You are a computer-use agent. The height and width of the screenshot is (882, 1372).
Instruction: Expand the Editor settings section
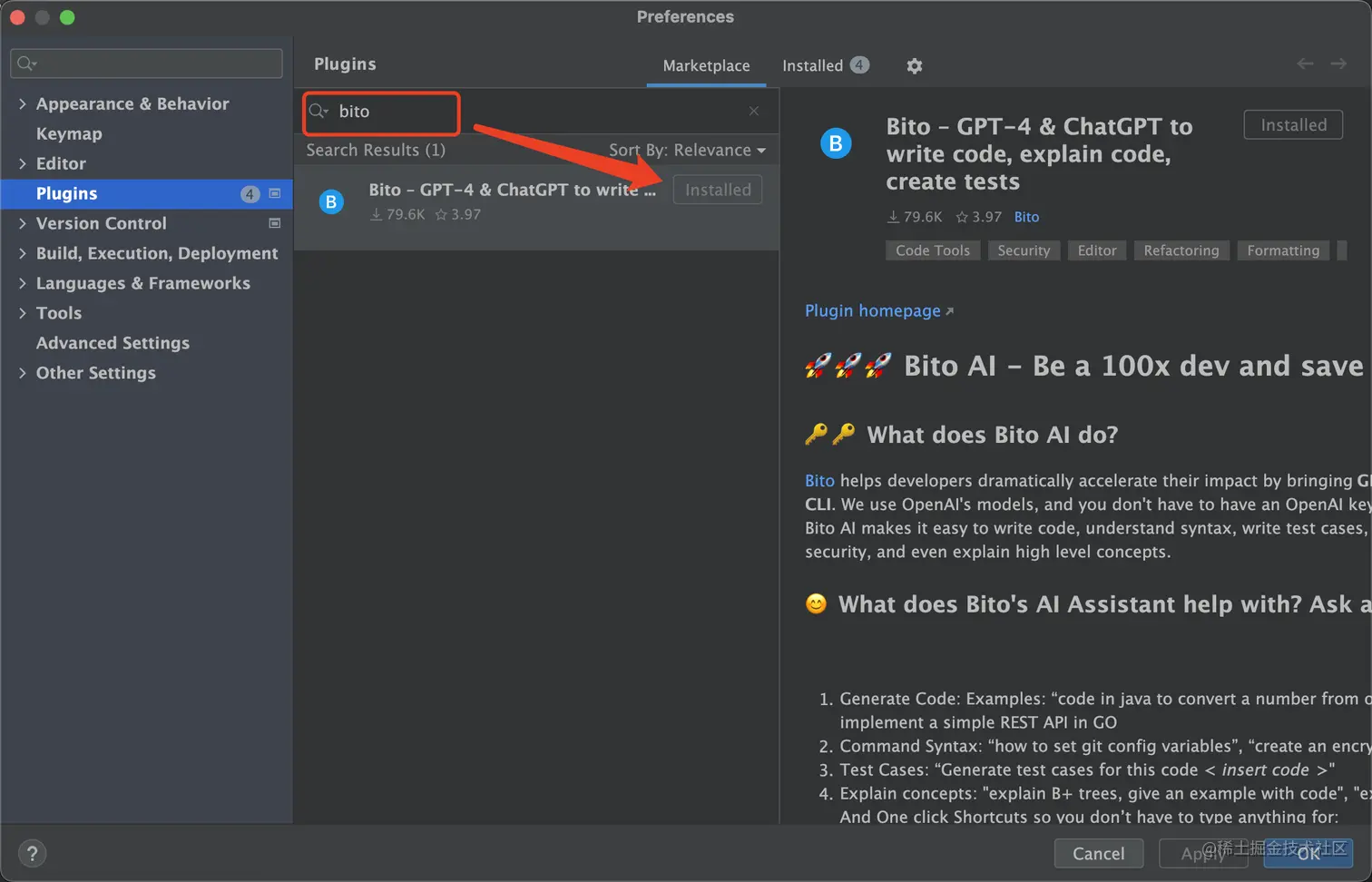pos(22,163)
